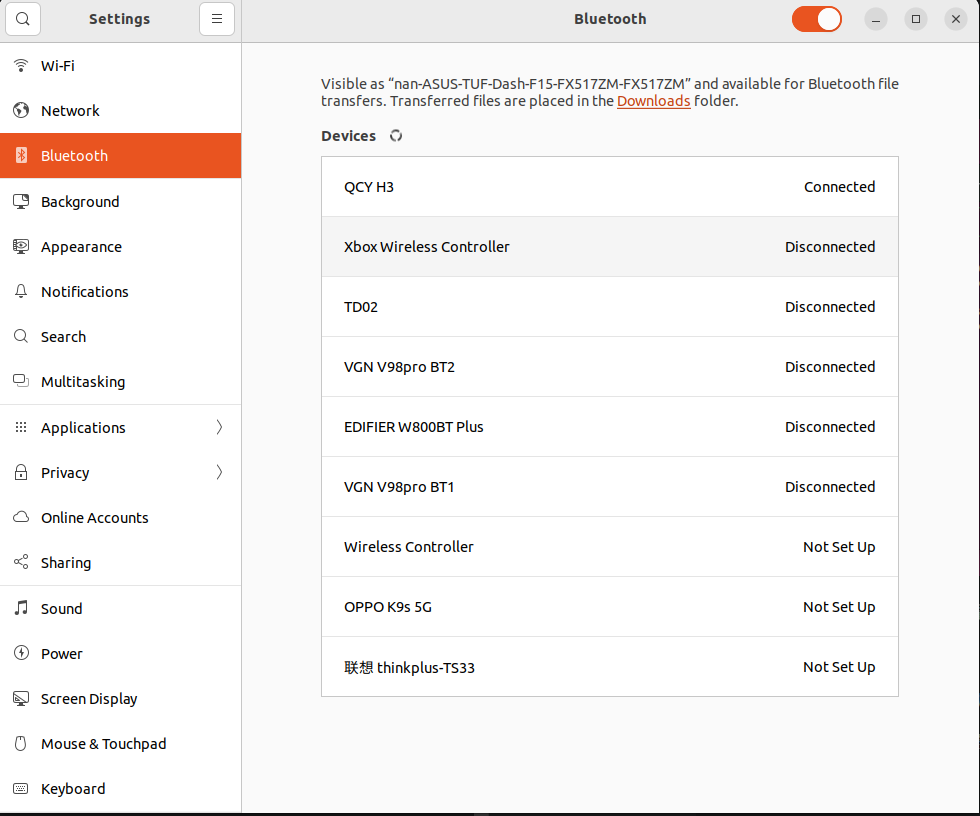The image size is (980, 816).
Task: Select Xbox Wireless Controller device
Action: [610, 247]
